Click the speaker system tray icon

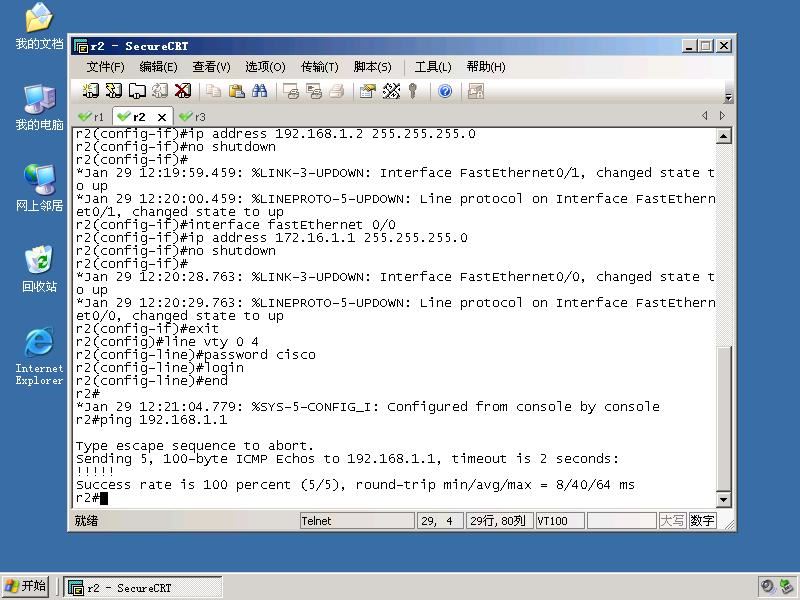tap(767, 587)
